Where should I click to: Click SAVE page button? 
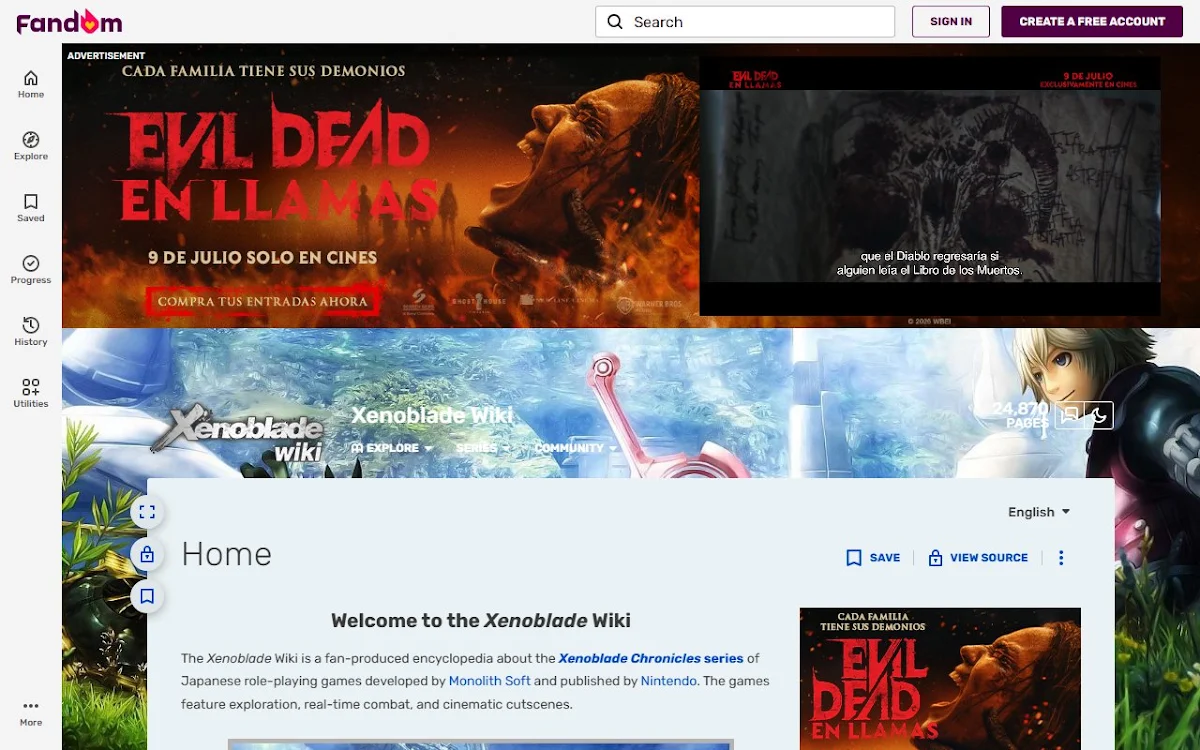[873, 558]
